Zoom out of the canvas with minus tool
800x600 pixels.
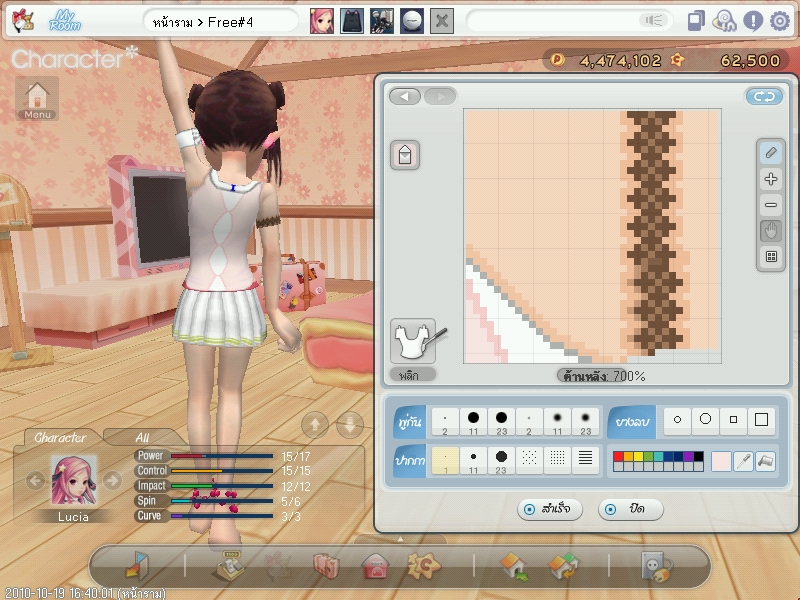click(x=771, y=205)
